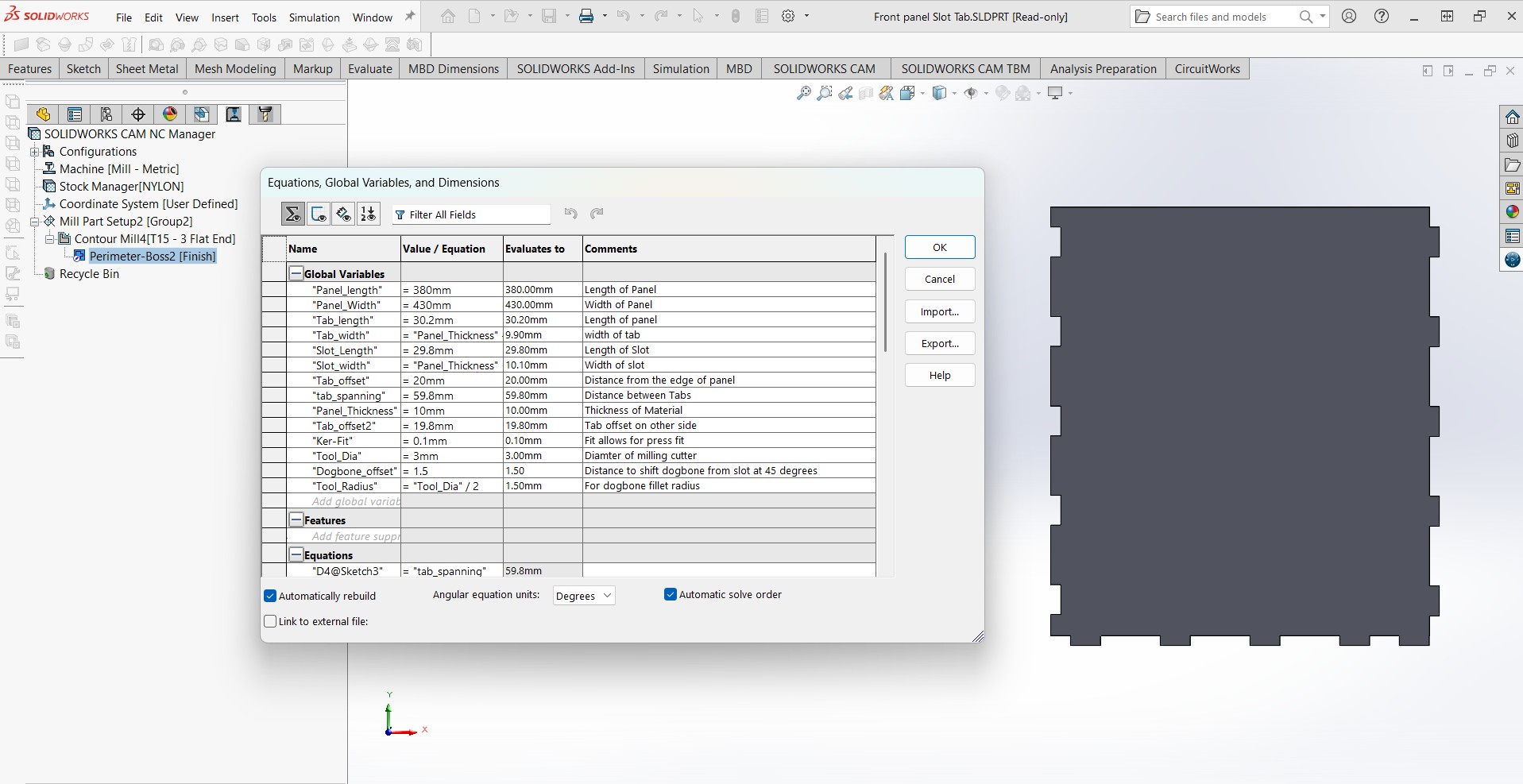The height and width of the screenshot is (784, 1523).
Task: Click the Export... button
Action: pyautogui.click(x=940, y=343)
